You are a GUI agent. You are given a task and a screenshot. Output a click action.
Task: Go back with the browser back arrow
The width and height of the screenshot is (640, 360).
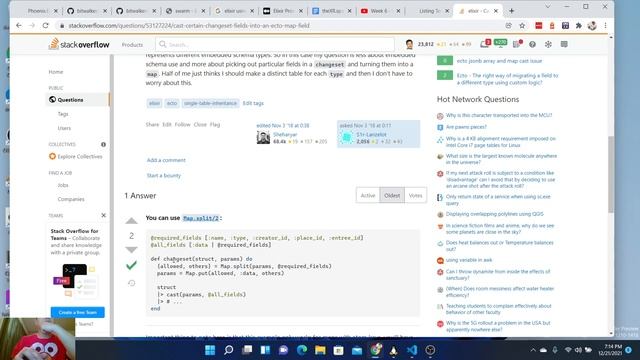[19, 25]
